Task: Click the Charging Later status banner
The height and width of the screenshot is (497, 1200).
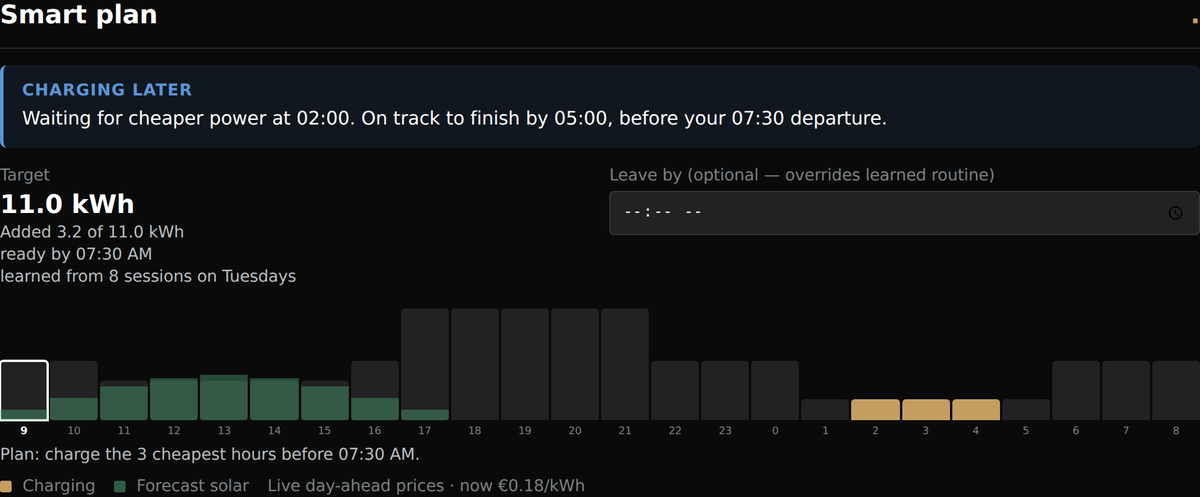Action: point(600,107)
